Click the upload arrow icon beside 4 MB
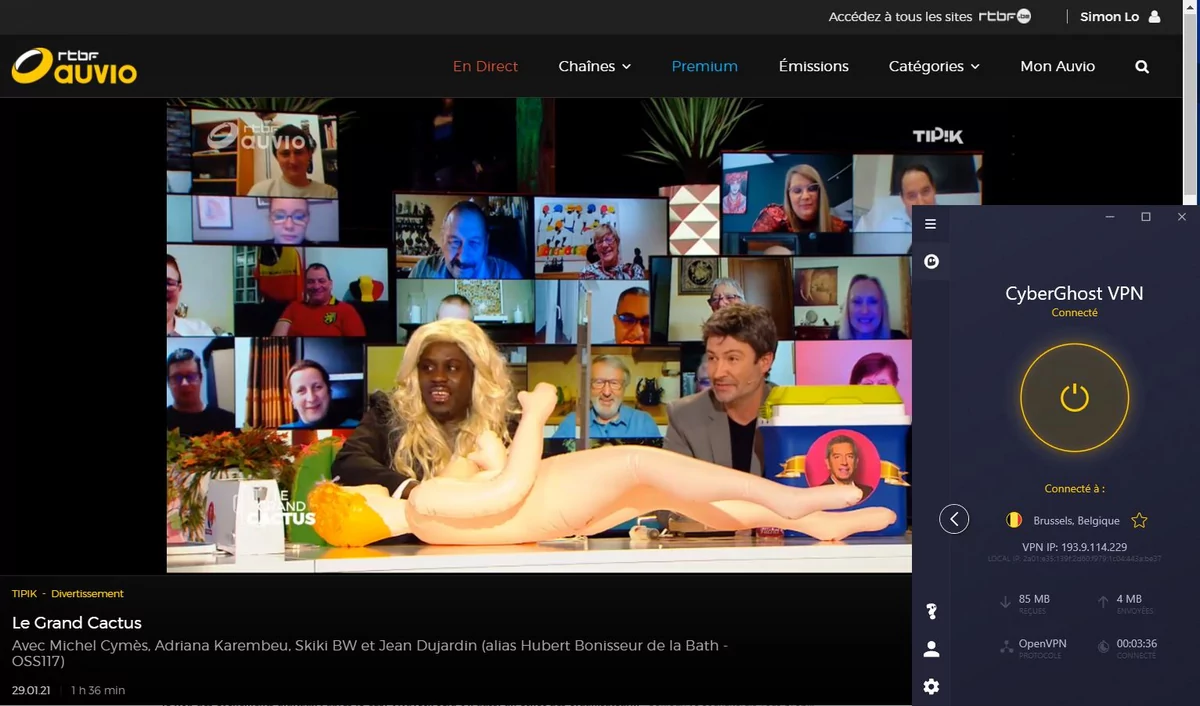This screenshot has width=1200, height=706. click(1103, 602)
